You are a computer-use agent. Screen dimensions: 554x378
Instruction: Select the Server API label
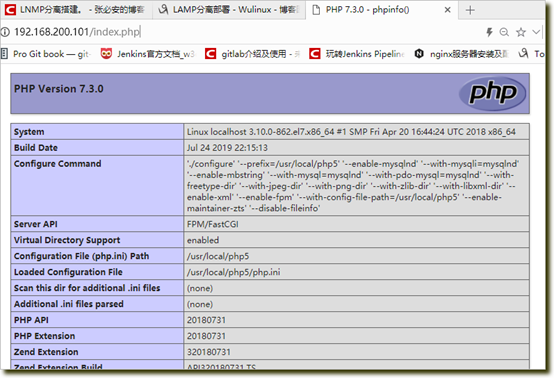coord(36,224)
